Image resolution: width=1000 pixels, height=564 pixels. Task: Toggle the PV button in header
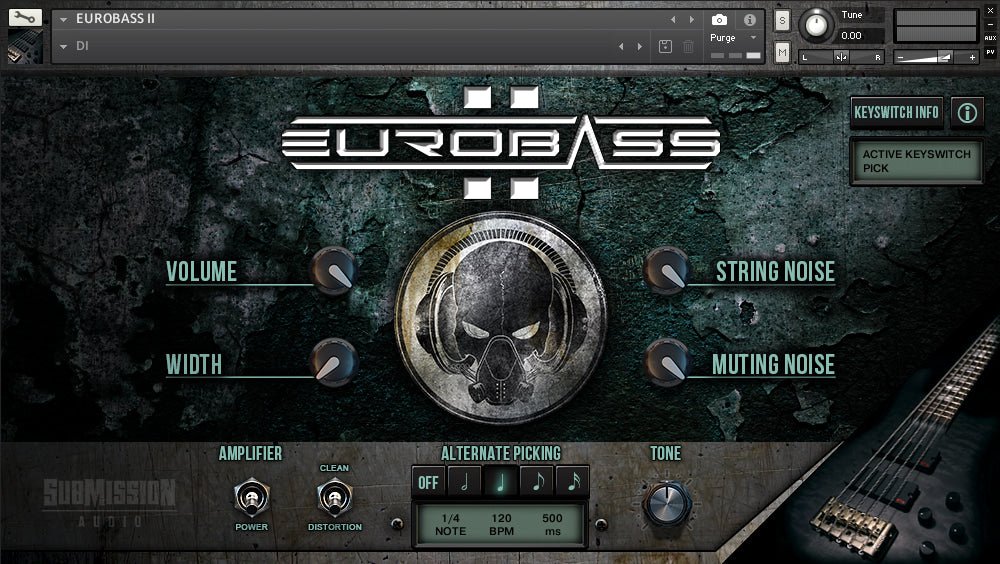click(x=990, y=52)
